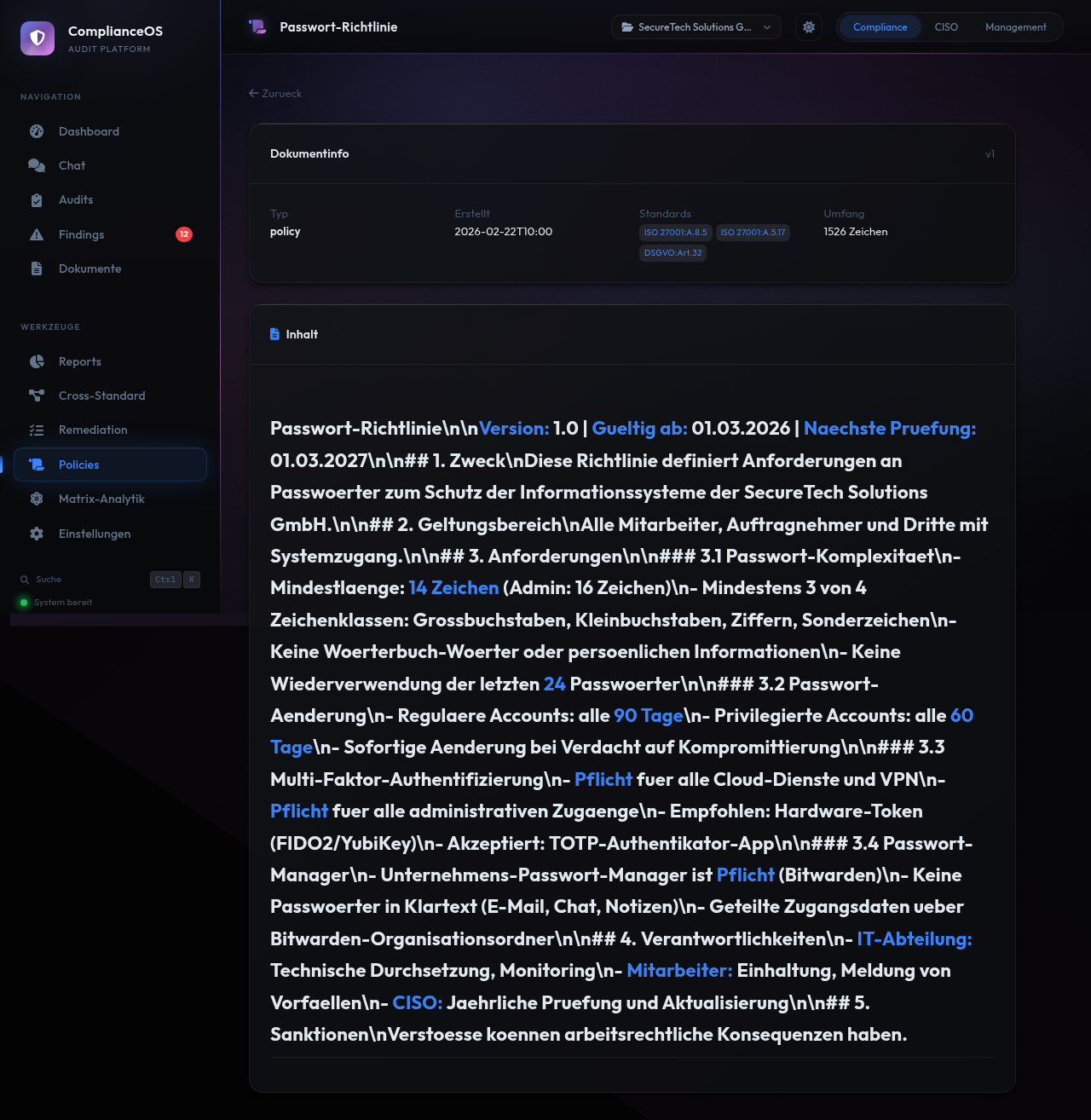1091x1120 pixels.
Task: Switch to the Management role view
Action: coord(1015,27)
